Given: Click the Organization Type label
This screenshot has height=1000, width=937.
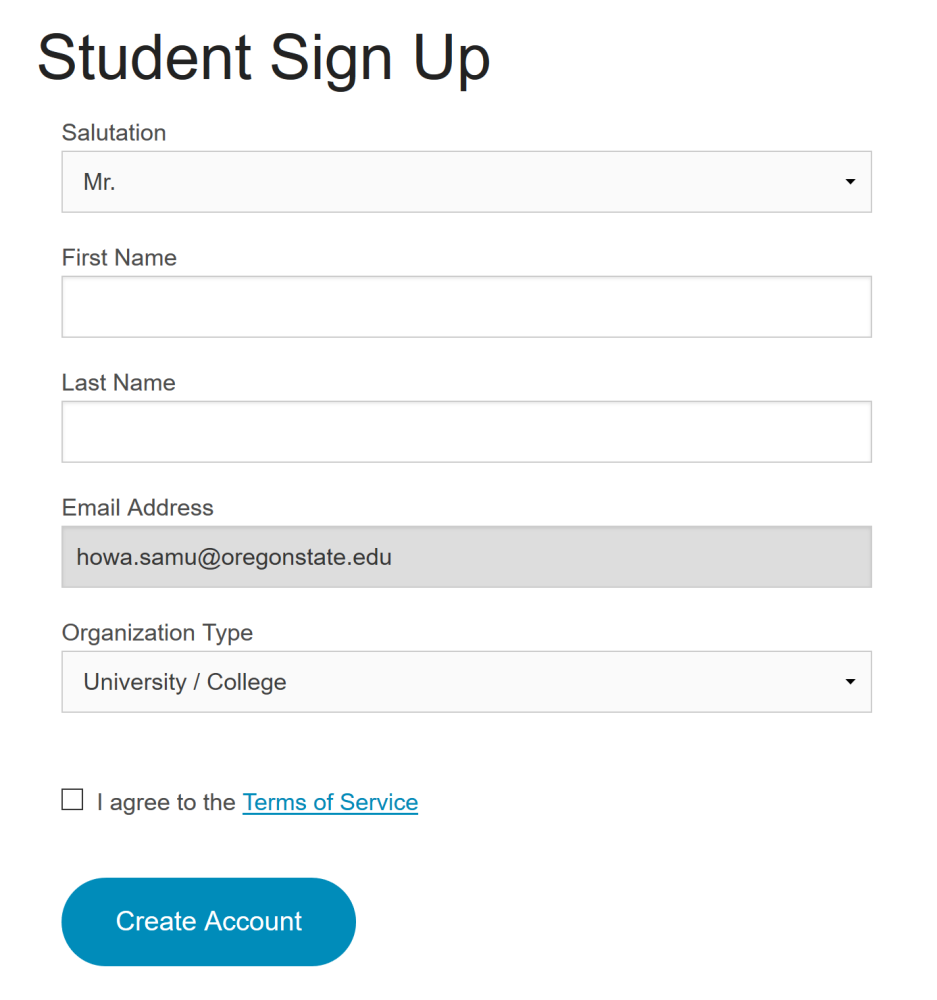Looking at the screenshot, I should 157,633.
